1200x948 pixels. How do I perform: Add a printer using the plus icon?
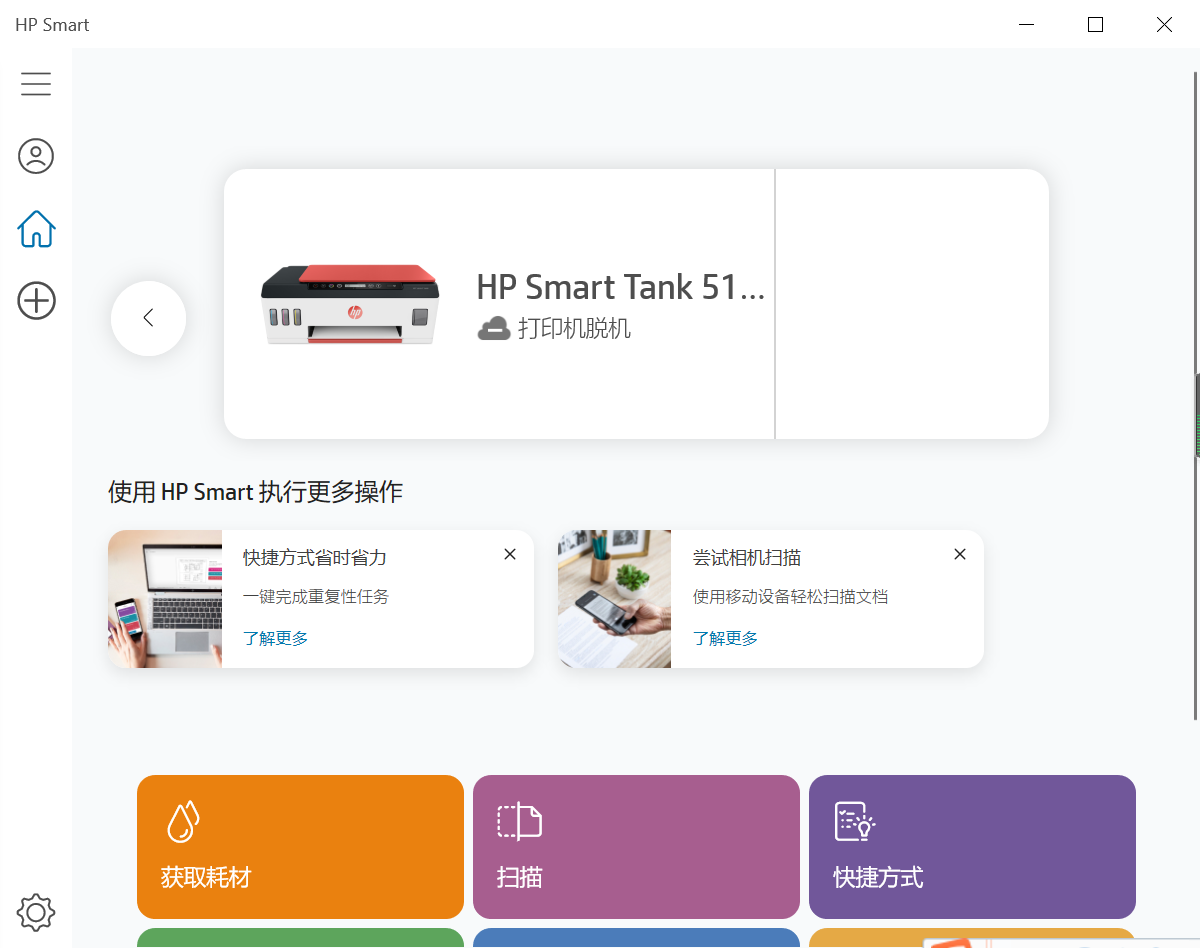(x=36, y=300)
